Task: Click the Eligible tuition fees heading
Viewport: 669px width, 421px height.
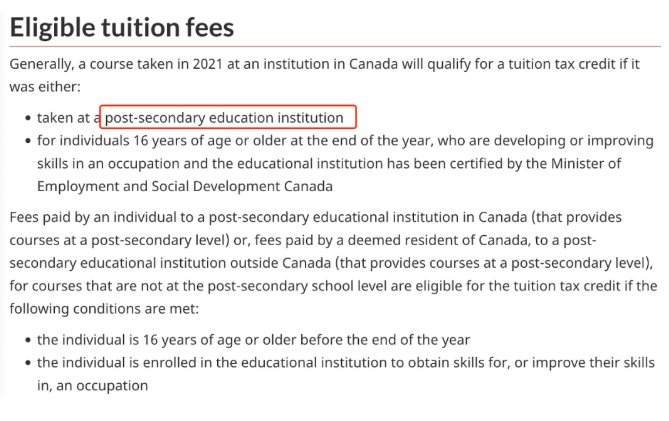Action: (122, 27)
